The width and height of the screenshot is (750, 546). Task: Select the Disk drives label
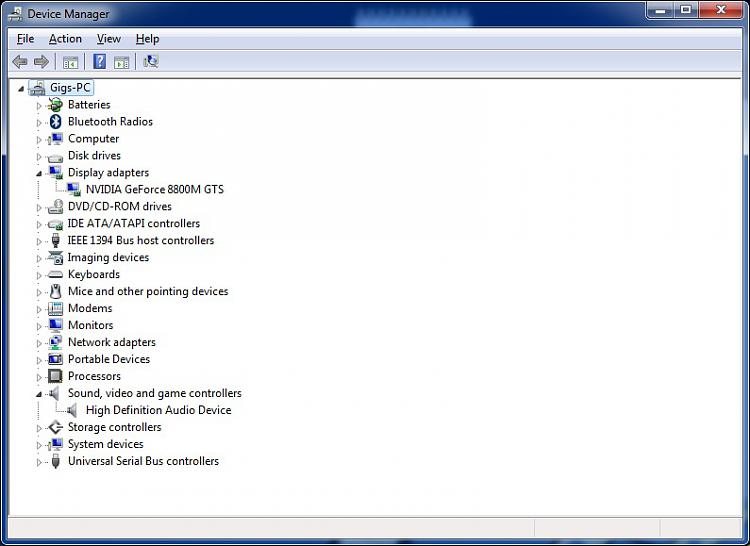click(94, 155)
